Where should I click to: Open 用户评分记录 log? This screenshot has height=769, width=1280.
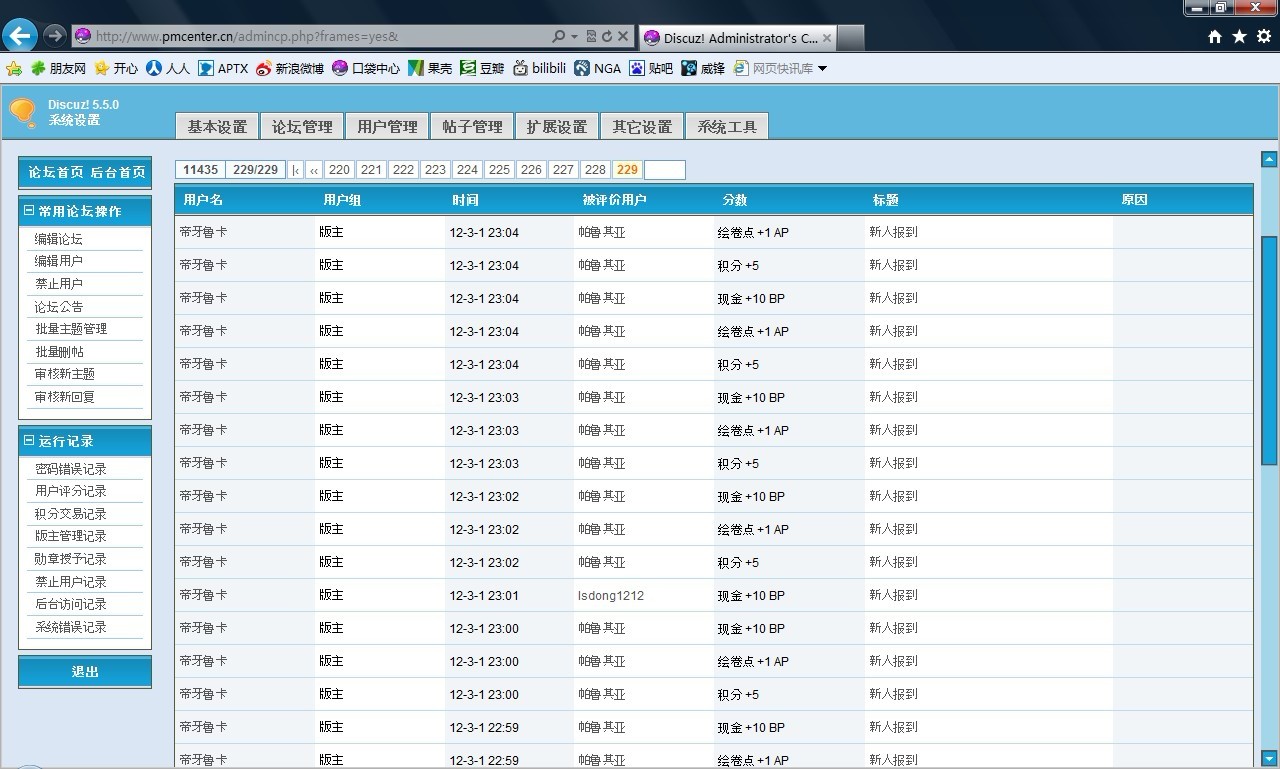click(x=70, y=491)
